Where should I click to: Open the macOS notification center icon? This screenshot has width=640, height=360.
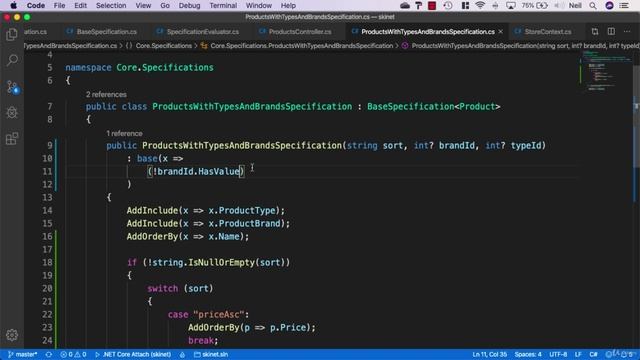(624, 6)
